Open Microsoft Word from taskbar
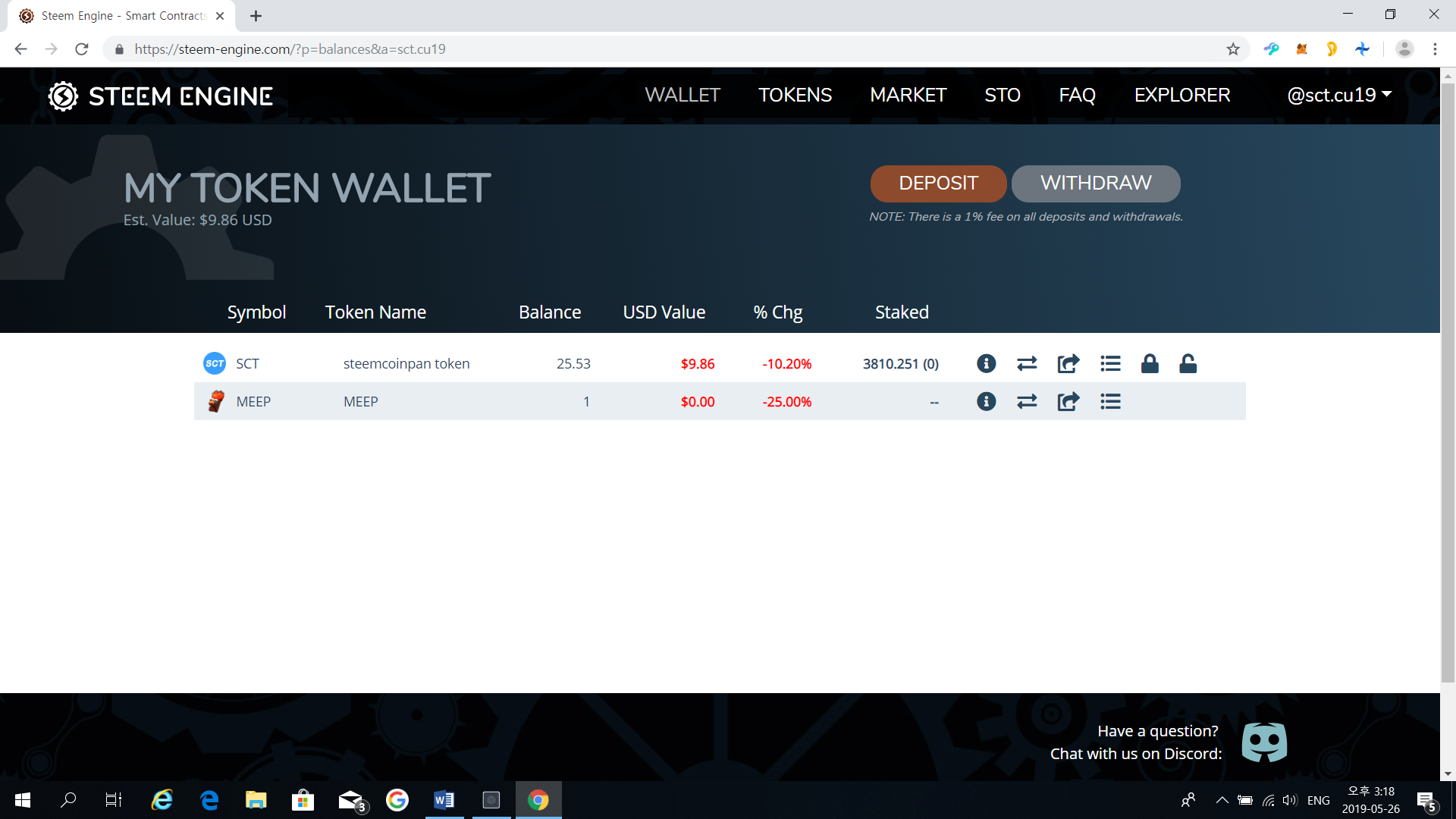 click(444, 800)
